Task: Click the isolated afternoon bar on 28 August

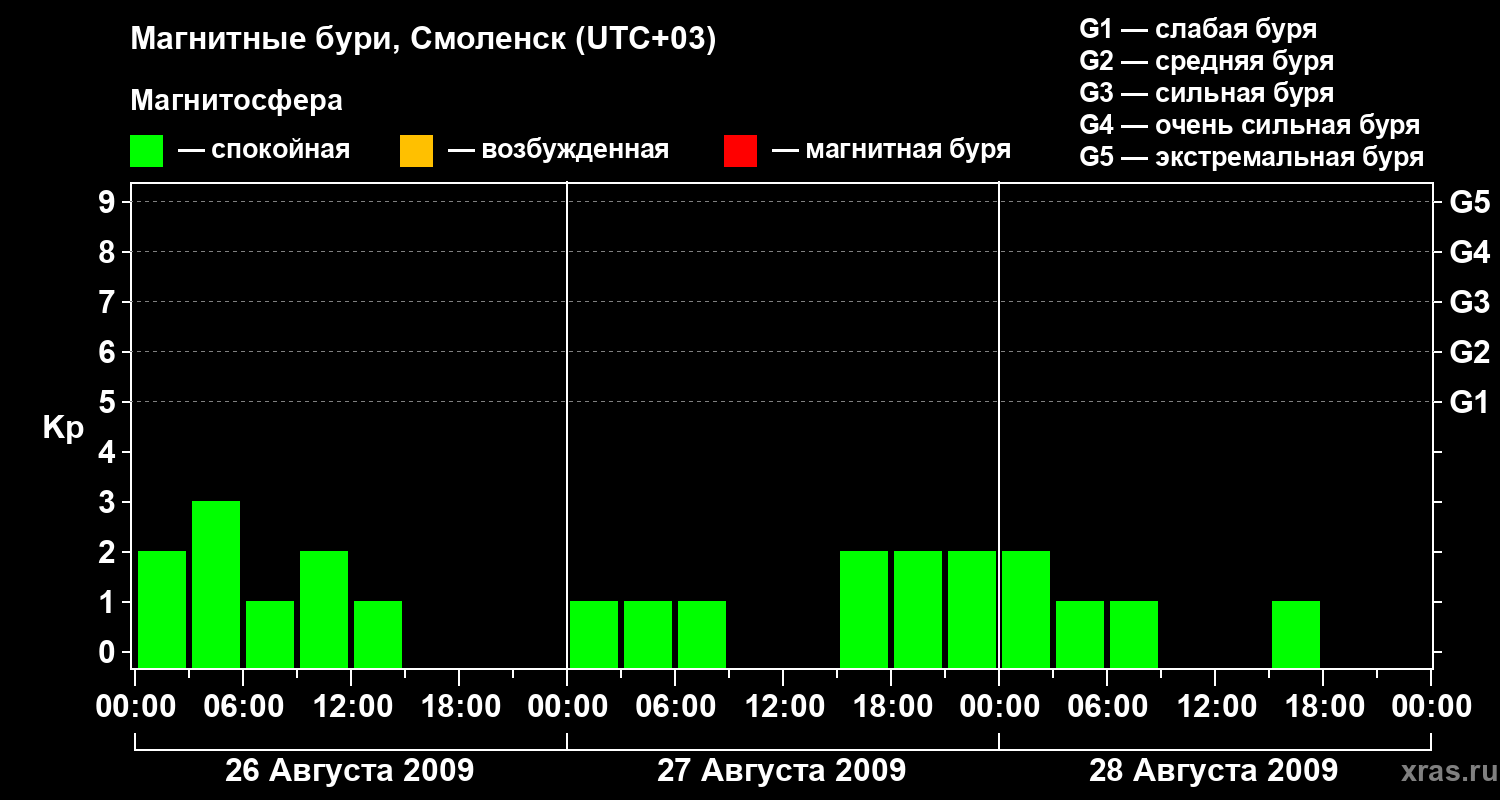Action: (1296, 634)
